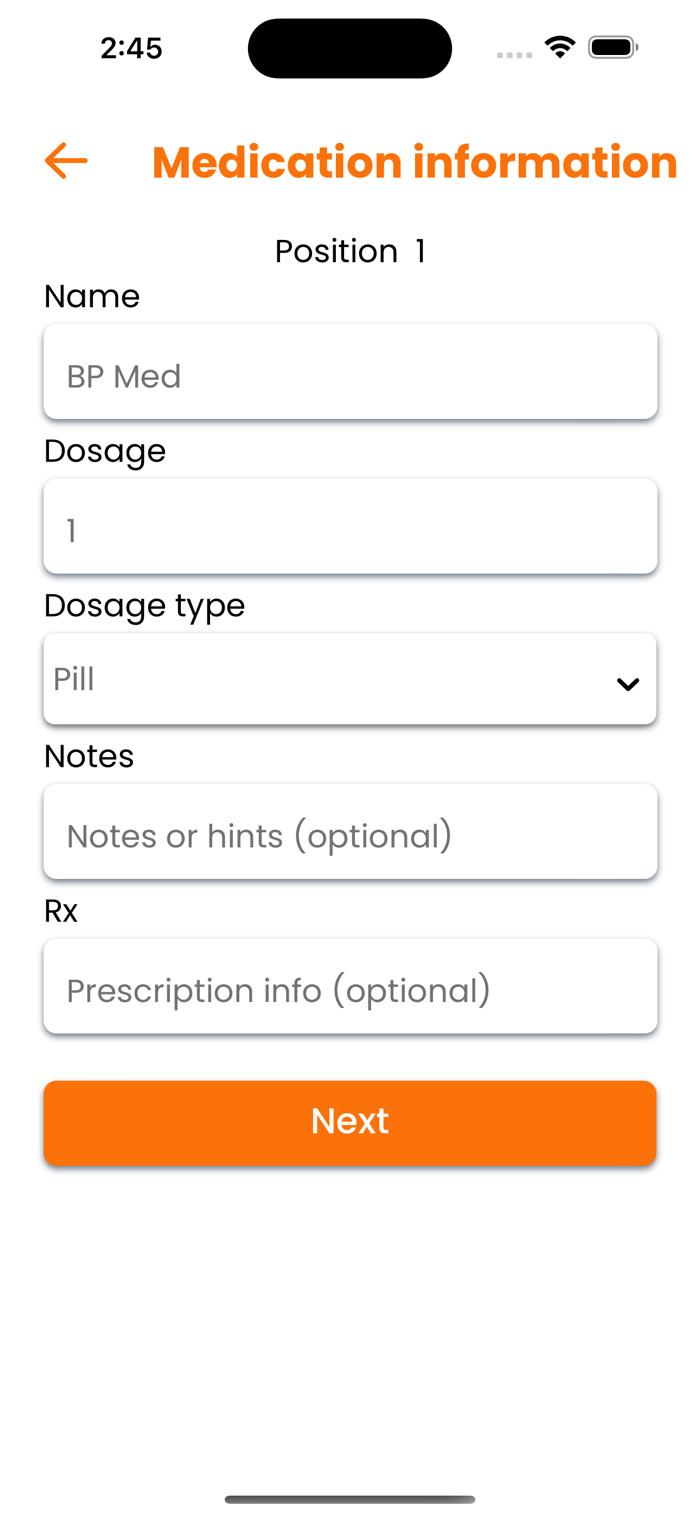This screenshot has width=700, height=1517.
Task: Click the cellular signal dots
Action: tap(514, 55)
